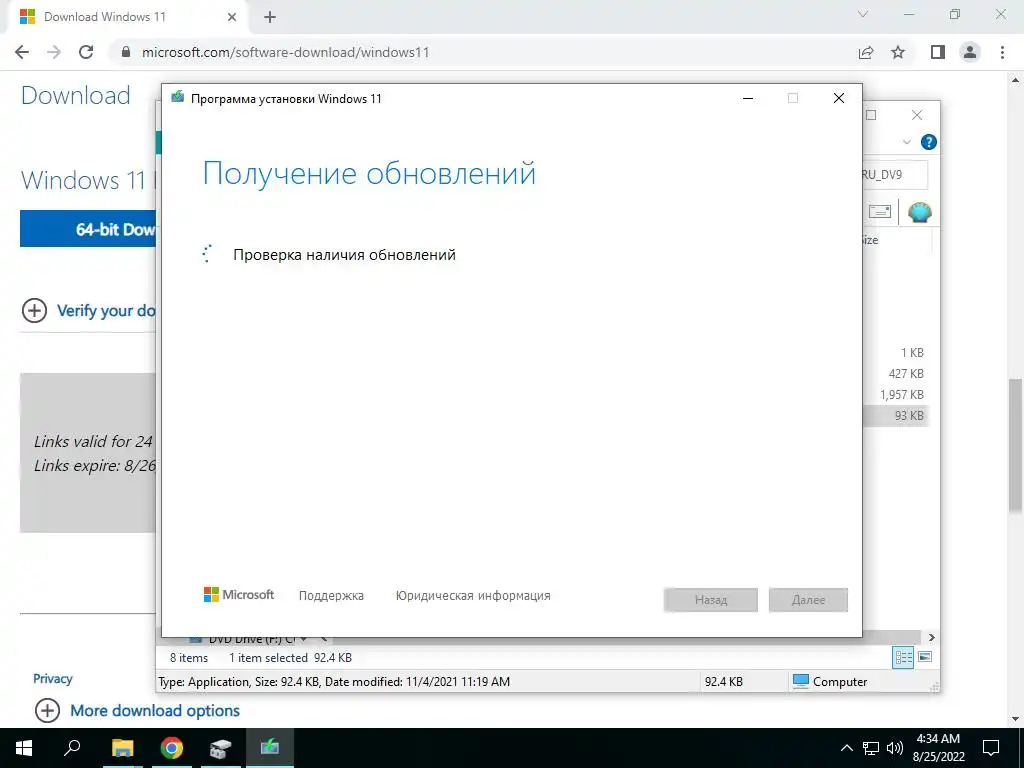Screen dimensions: 1024x768
Task: Click the browser page vertical scrollbar thumb
Action: click(x=1016, y=445)
